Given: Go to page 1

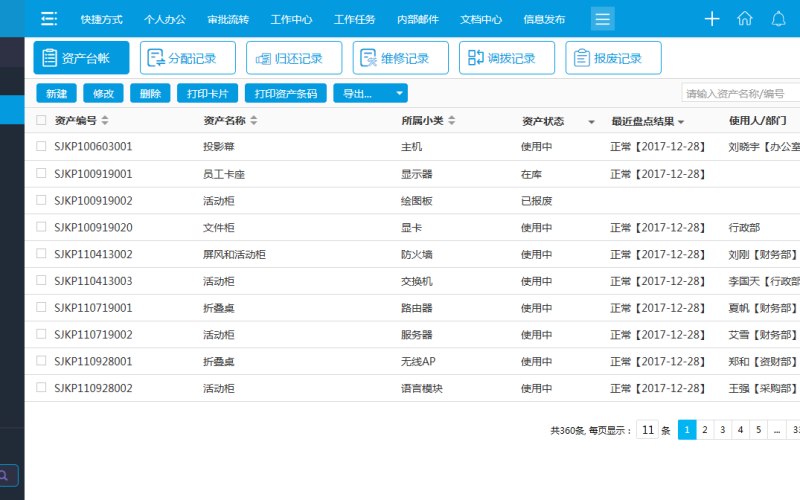Looking at the screenshot, I should pos(687,430).
